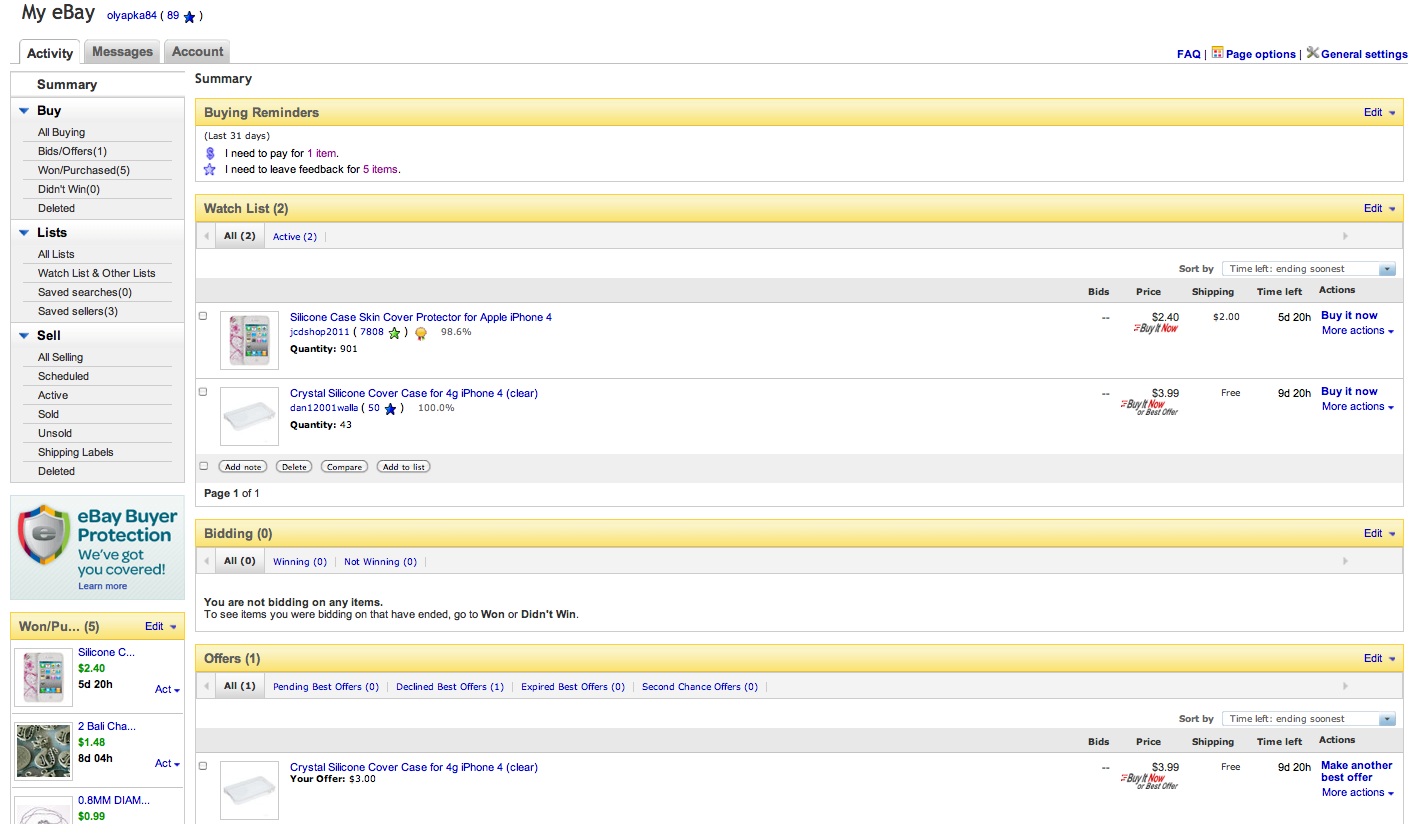Viewport: 1420px width, 824px height.
Task: Click the left arrow in Offers tab bar
Action: (x=207, y=687)
